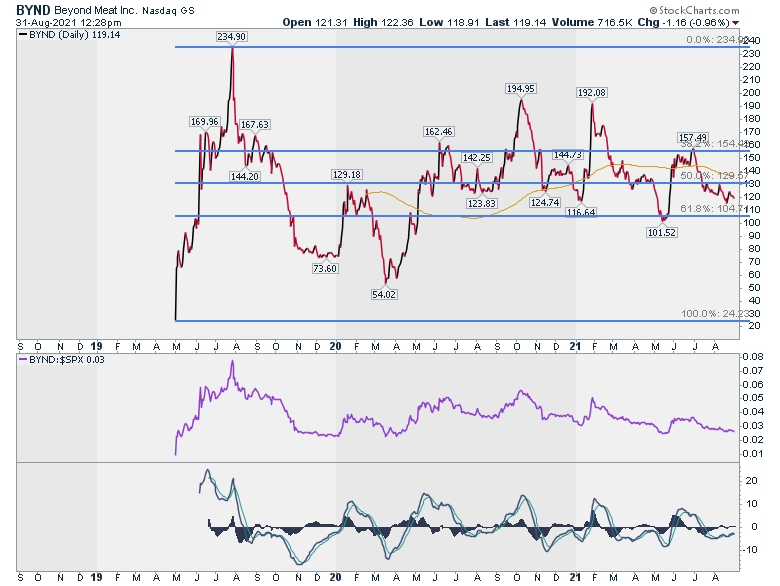The width and height of the screenshot is (780, 586).
Task: Click the 21 year label on the bottom axis
Action: 576,578
